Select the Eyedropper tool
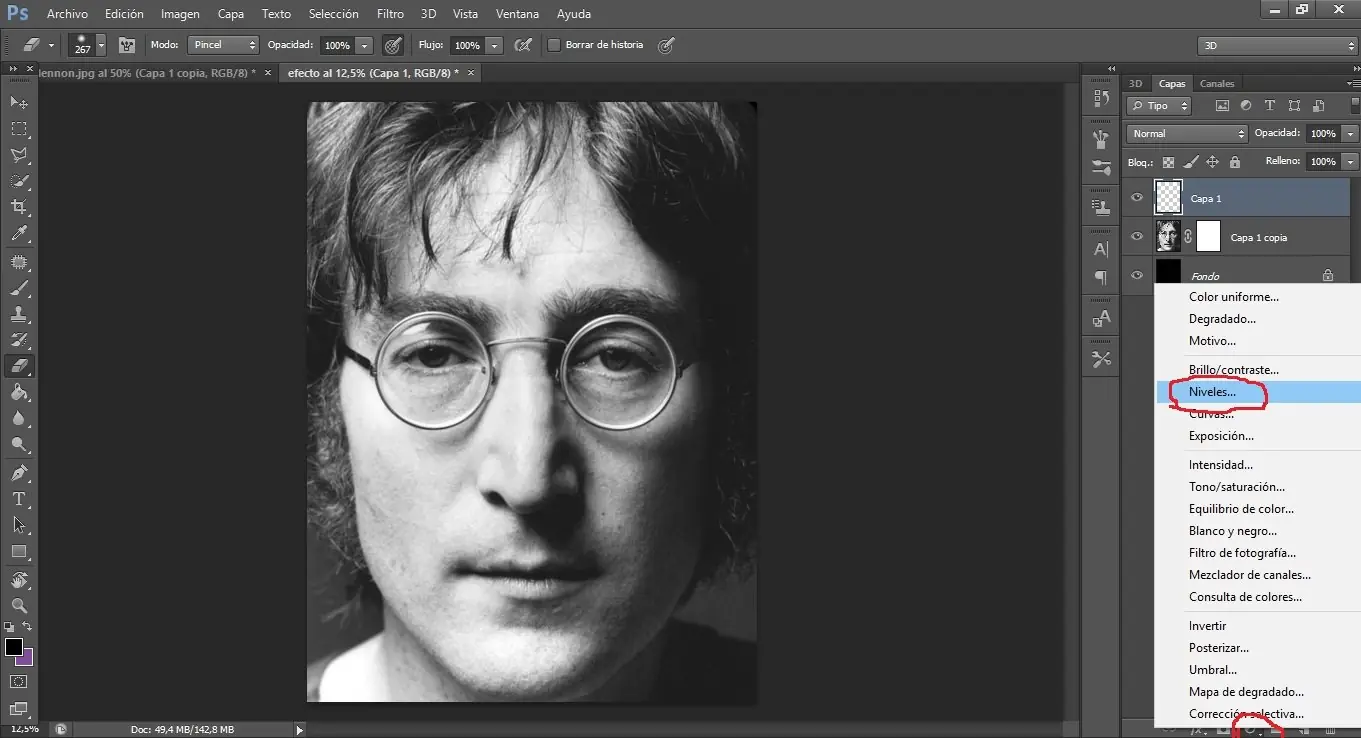 click(x=19, y=234)
